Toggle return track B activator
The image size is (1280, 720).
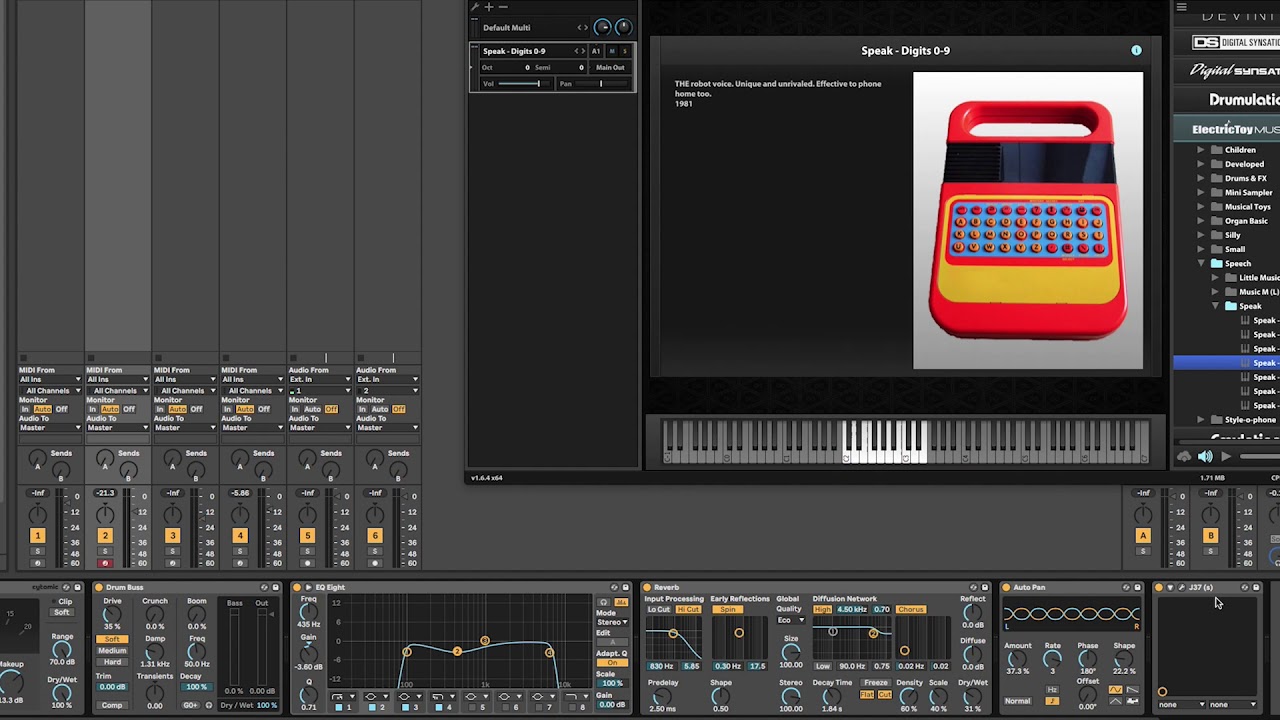click(1210, 536)
